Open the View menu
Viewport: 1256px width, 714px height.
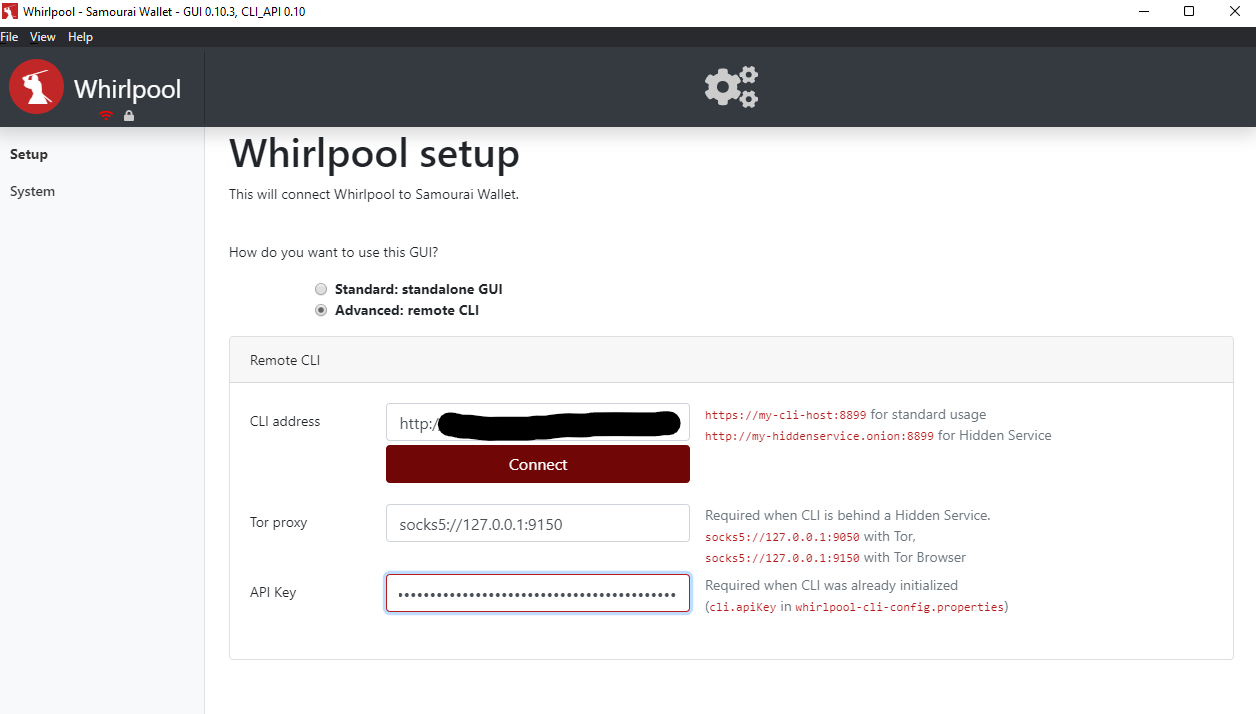tap(43, 37)
